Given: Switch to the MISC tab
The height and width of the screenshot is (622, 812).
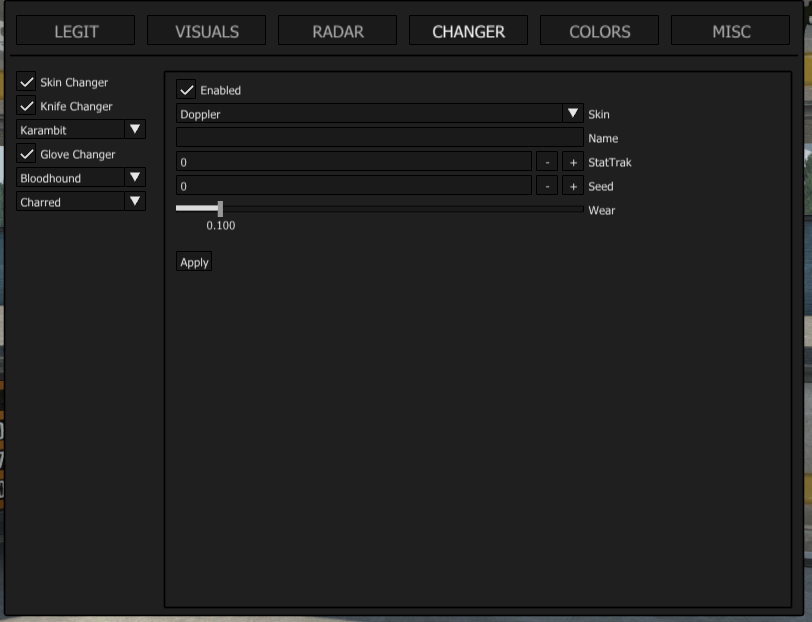Looking at the screenshot, I should point(731,31).
